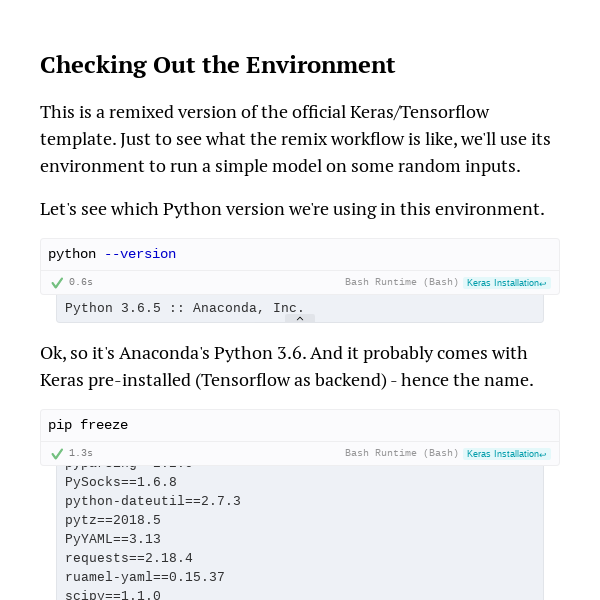600x600 pixels.
Task: Click inside the pip freeze code cell
Action: pyautogui.click(x=300, y=426)
